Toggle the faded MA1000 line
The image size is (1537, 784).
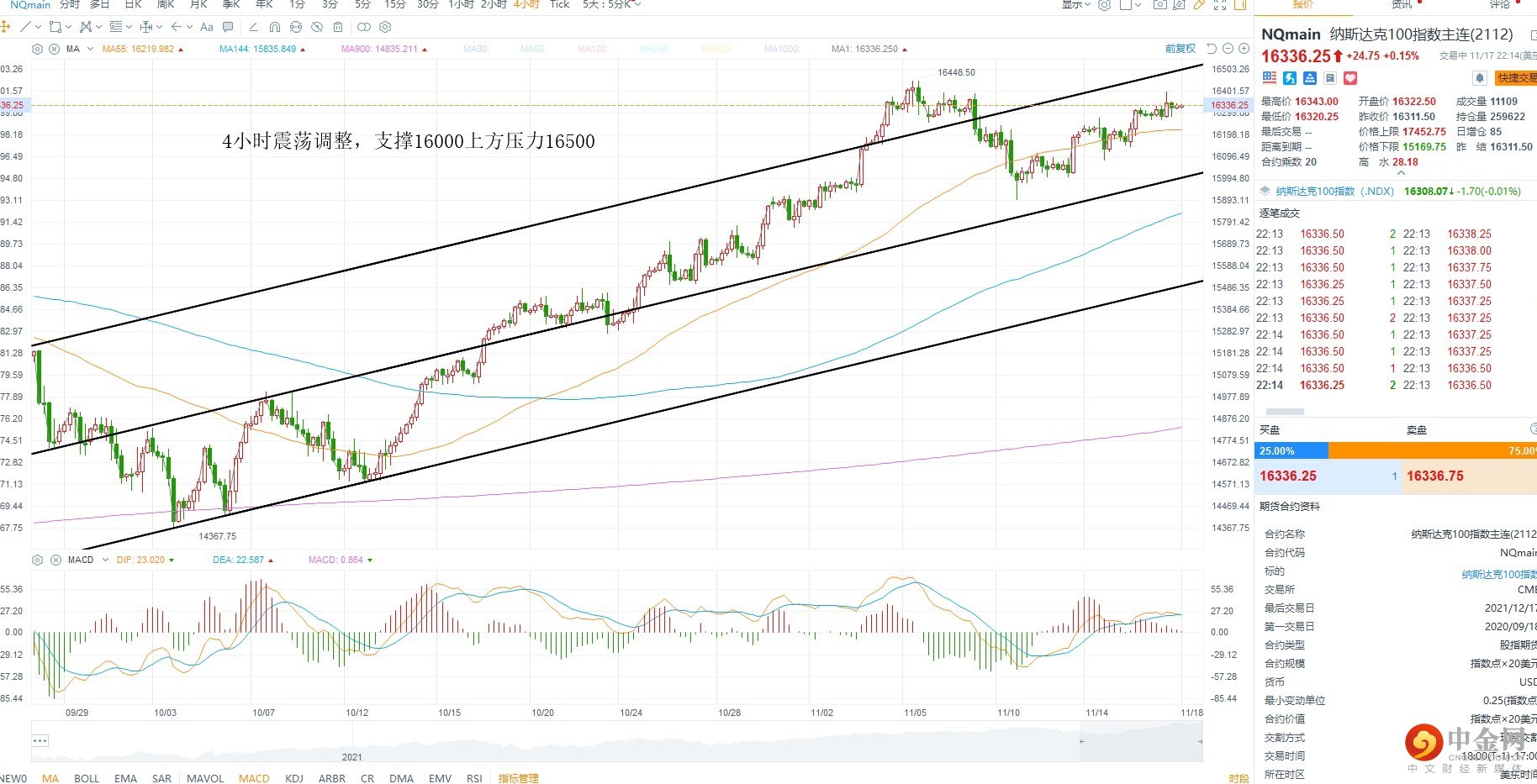pos(783,49)
